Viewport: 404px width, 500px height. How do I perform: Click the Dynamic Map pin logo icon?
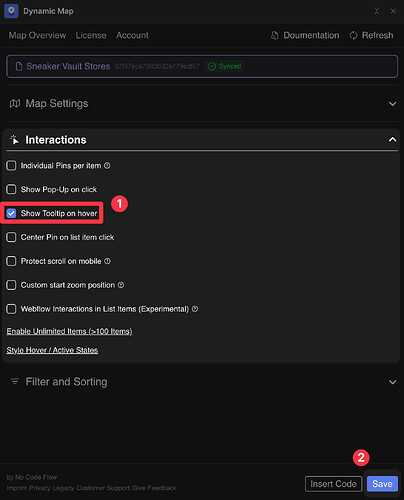pos(11,11)
